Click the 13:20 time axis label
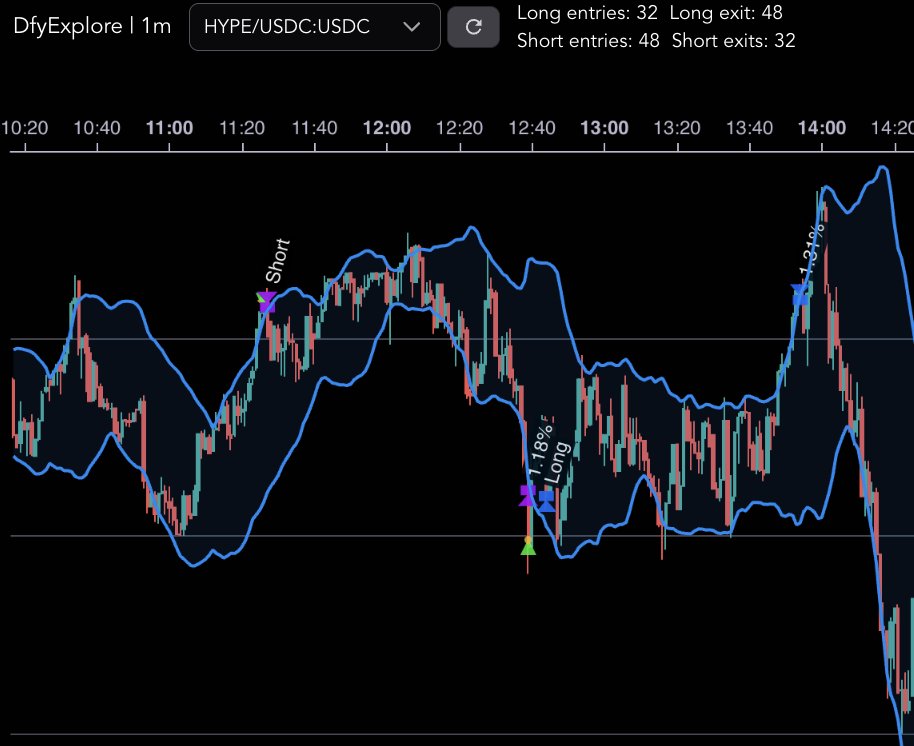Screen dimensions: 914x746 677,128
